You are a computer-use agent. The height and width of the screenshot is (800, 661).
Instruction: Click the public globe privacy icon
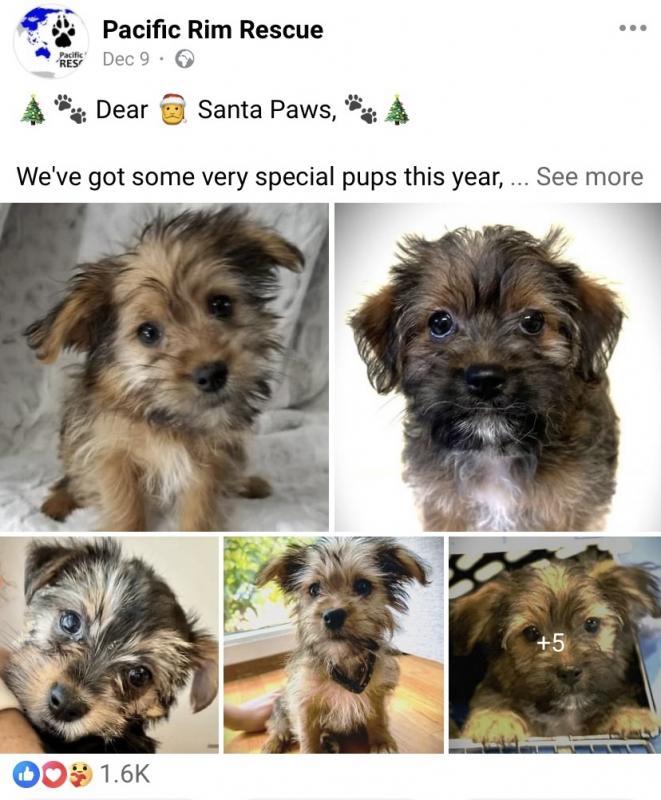[185, 59]
